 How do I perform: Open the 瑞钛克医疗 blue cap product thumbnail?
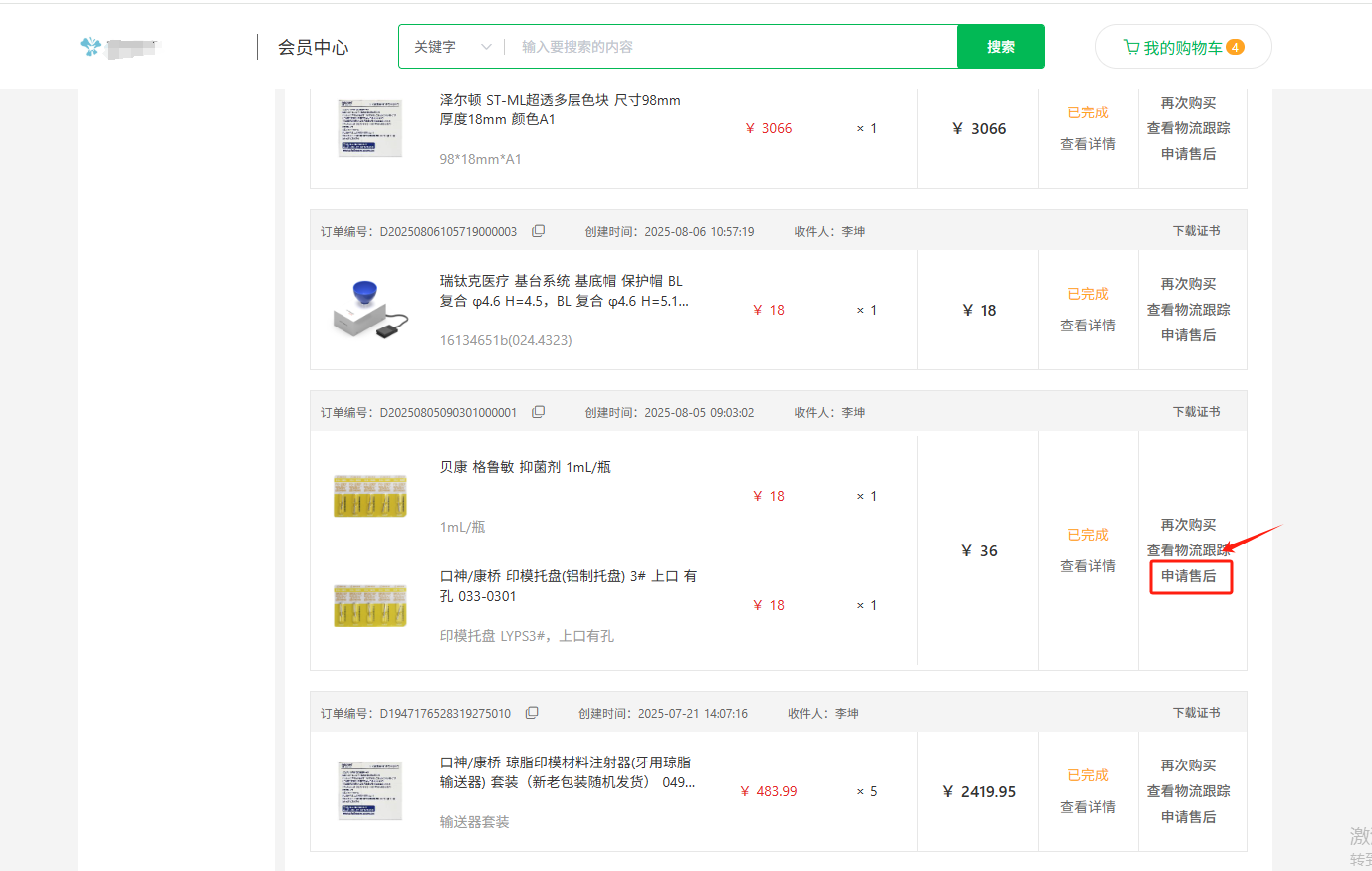tap(369, 310)
